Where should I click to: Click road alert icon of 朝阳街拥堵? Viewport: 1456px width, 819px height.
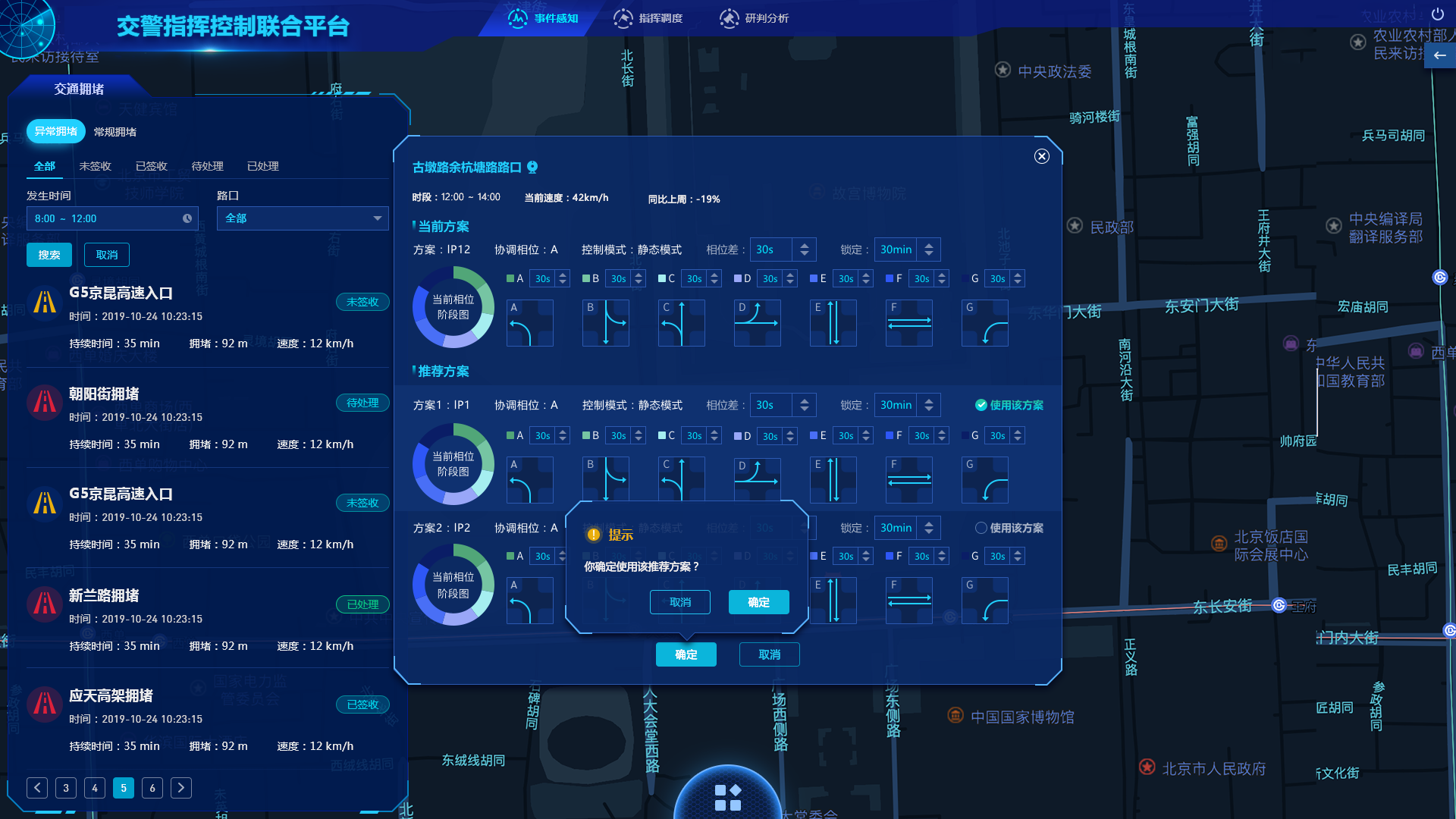pos(45,401)
